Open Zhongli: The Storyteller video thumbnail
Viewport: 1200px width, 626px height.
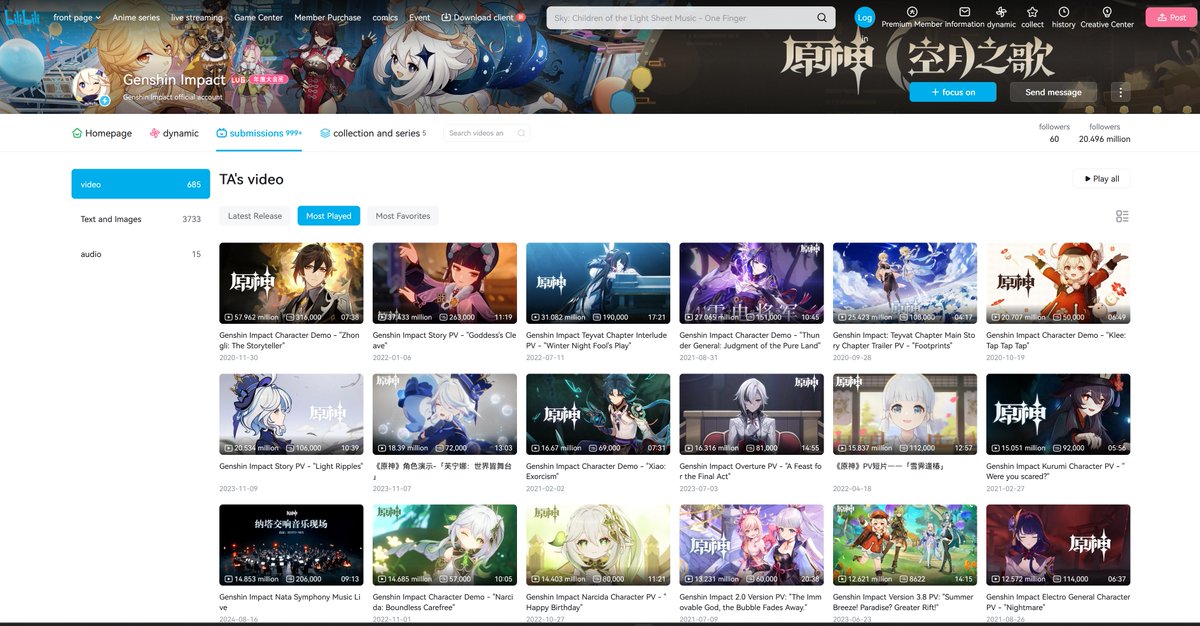291,283
